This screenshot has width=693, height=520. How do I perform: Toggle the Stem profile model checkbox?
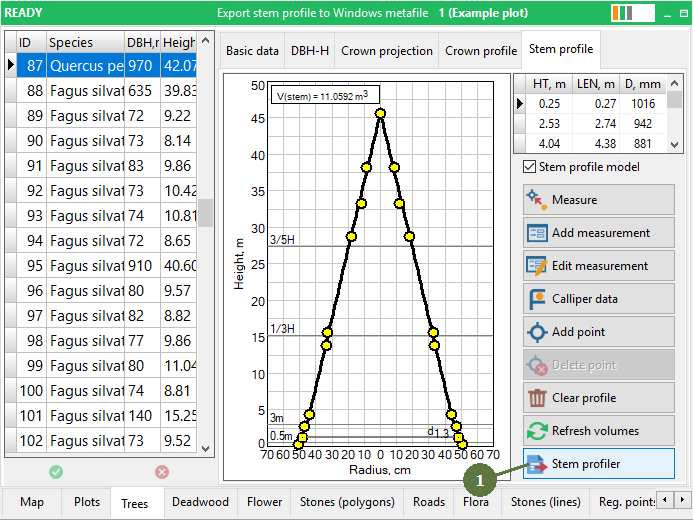(x=530, y=167)
